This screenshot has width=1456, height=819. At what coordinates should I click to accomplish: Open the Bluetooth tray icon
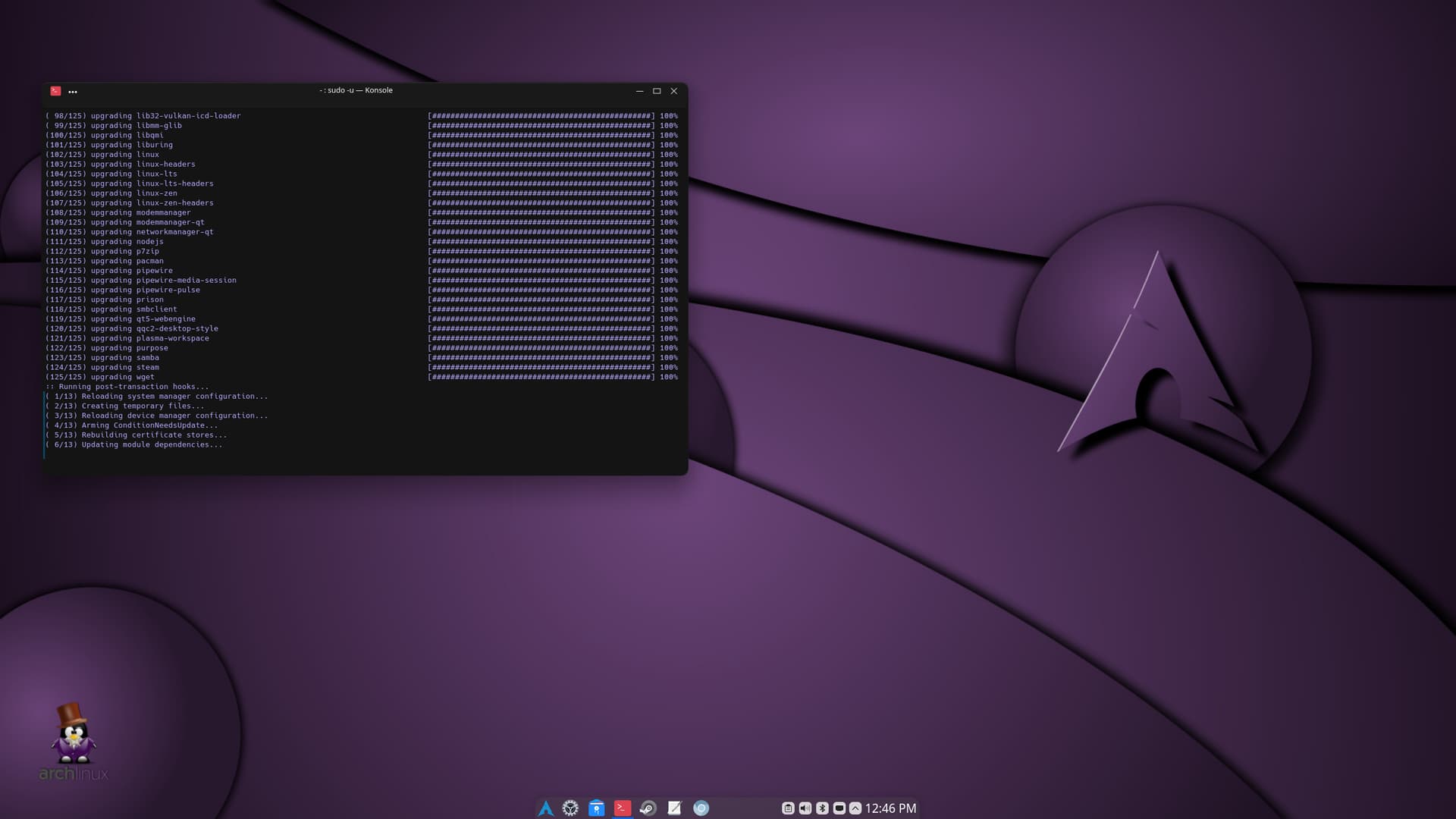click(x=822, y=808)
